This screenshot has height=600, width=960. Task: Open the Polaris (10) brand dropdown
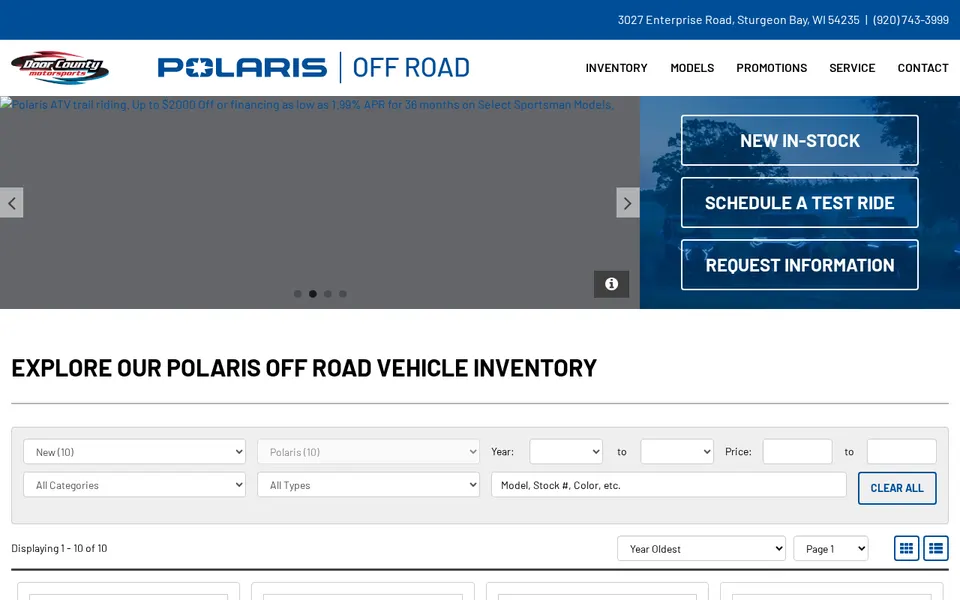369,452
